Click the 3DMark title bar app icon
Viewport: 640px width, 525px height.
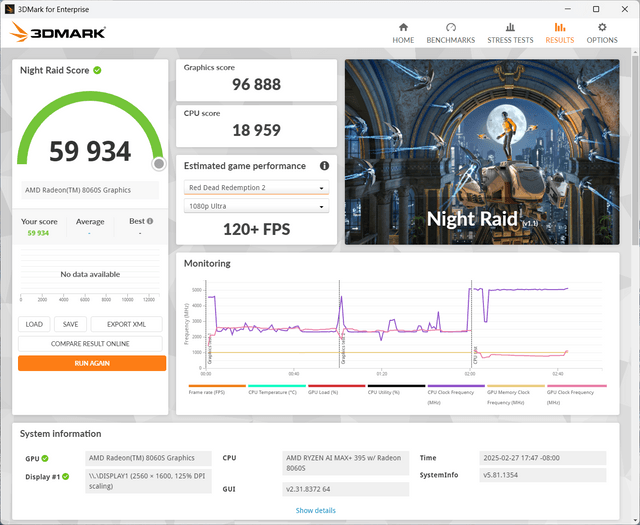9,9
